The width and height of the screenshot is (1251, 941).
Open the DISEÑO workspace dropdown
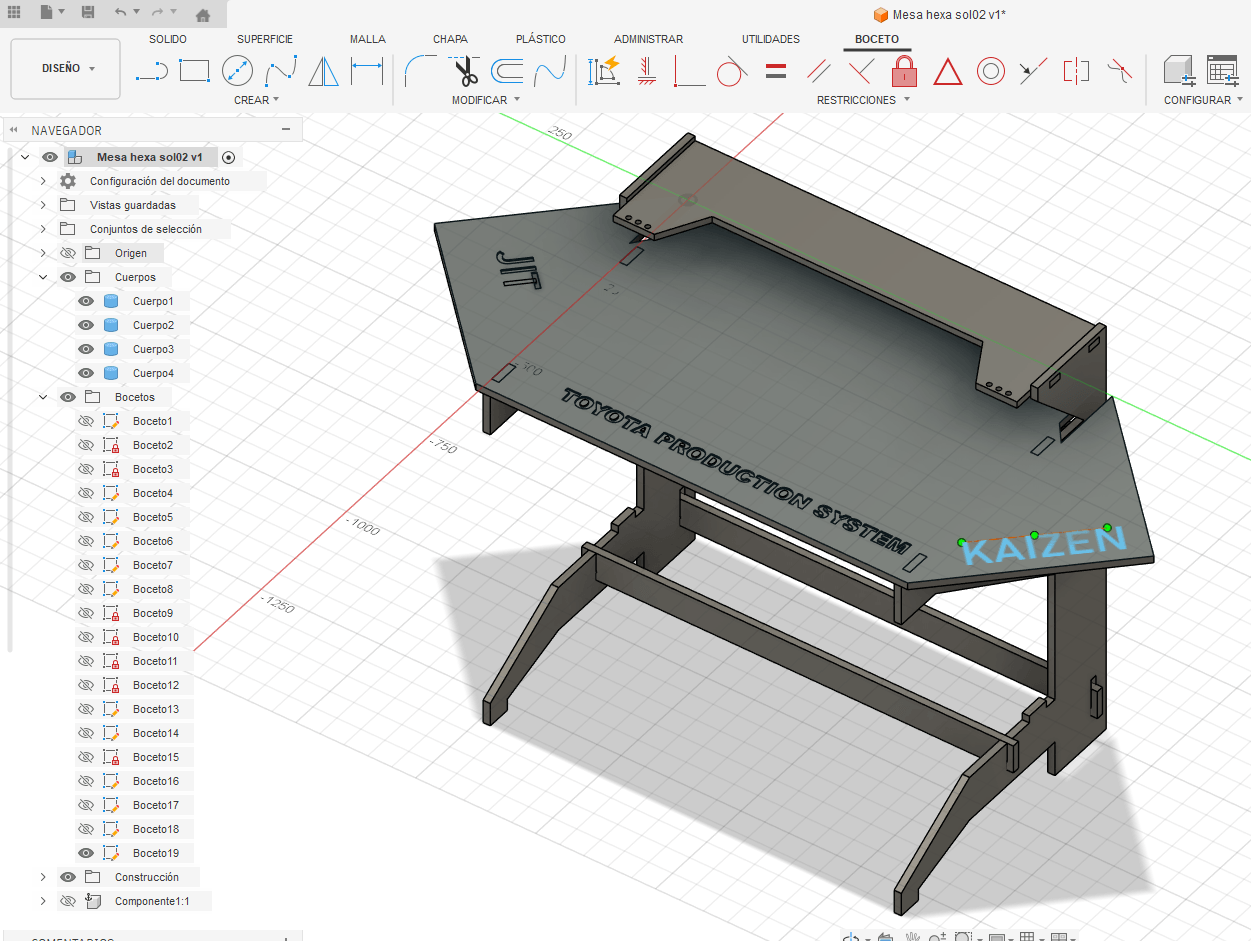click(x=67, y=69)
